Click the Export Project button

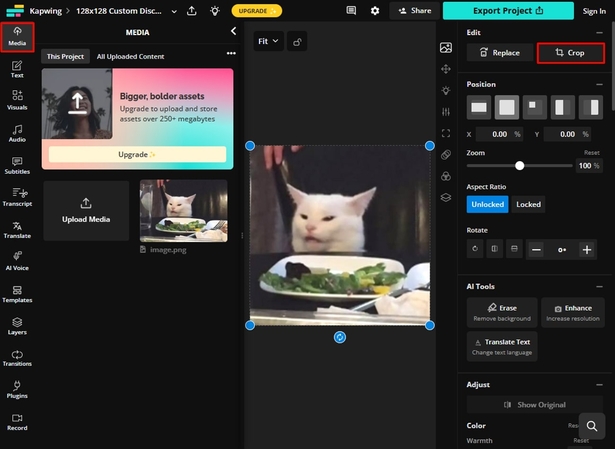509,11
